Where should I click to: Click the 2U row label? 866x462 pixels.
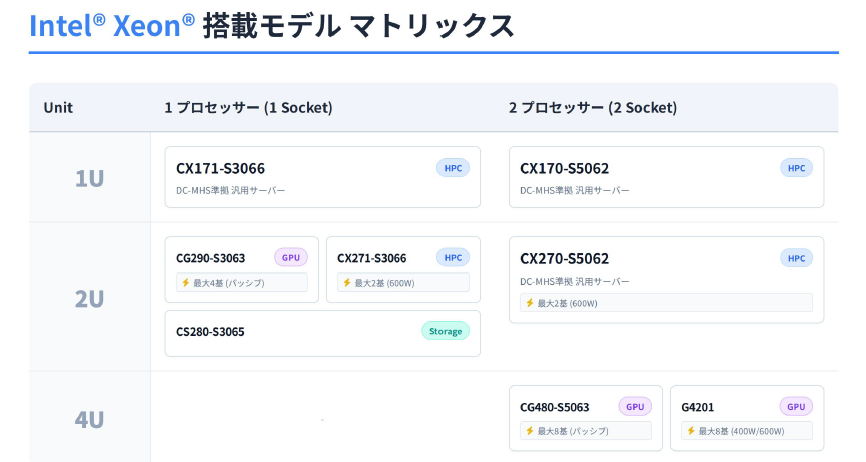89,298
